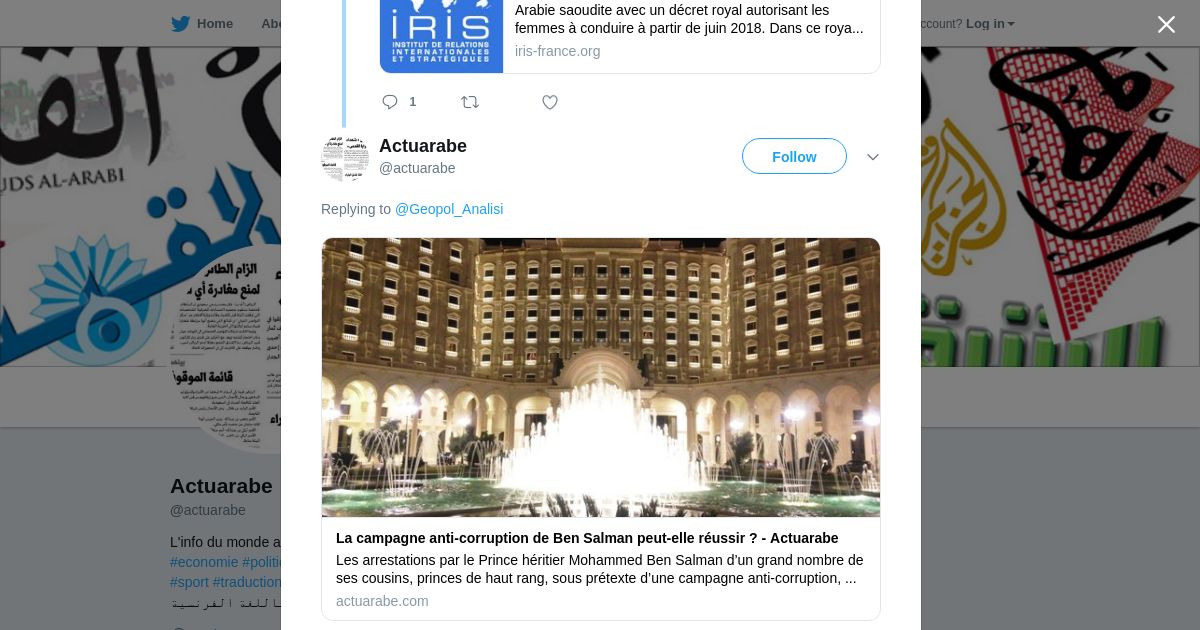
Task: Click the #sport hashtag in bio
Action: [x=189, y=582]
